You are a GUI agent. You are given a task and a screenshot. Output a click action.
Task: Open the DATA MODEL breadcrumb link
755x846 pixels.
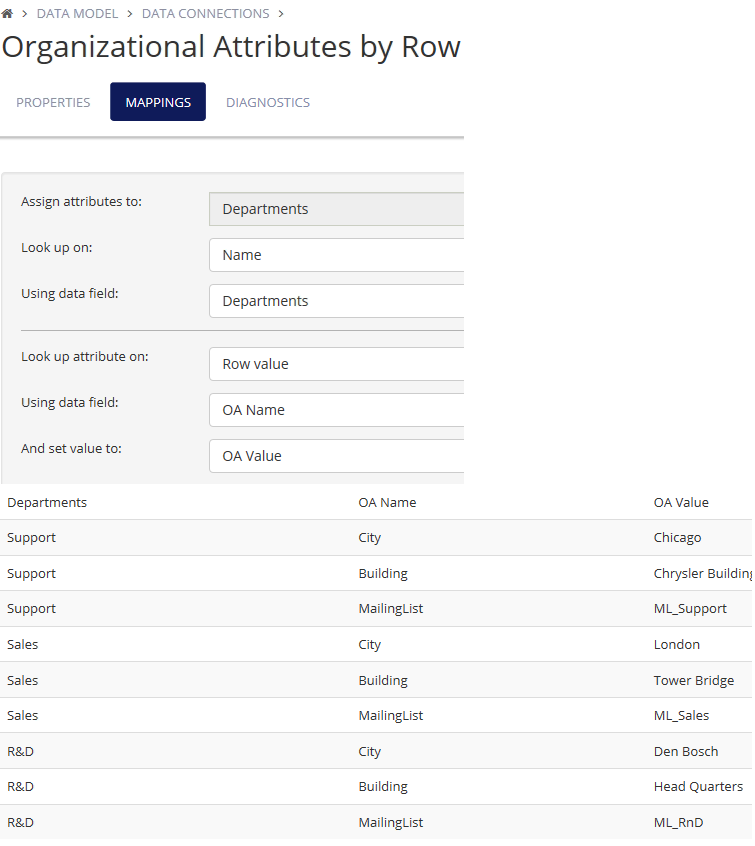(77, 13)
